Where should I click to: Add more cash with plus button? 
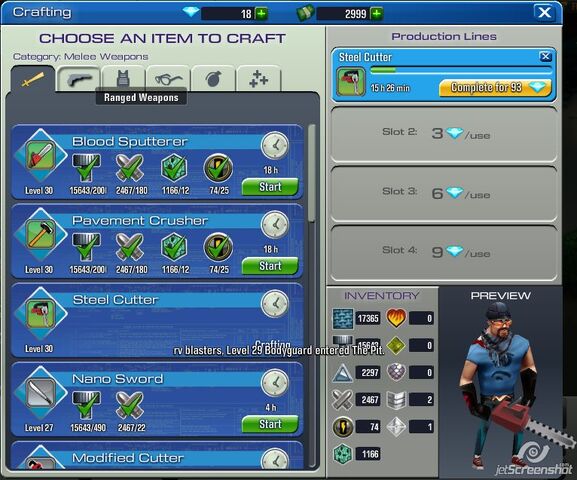coord(376,14)
